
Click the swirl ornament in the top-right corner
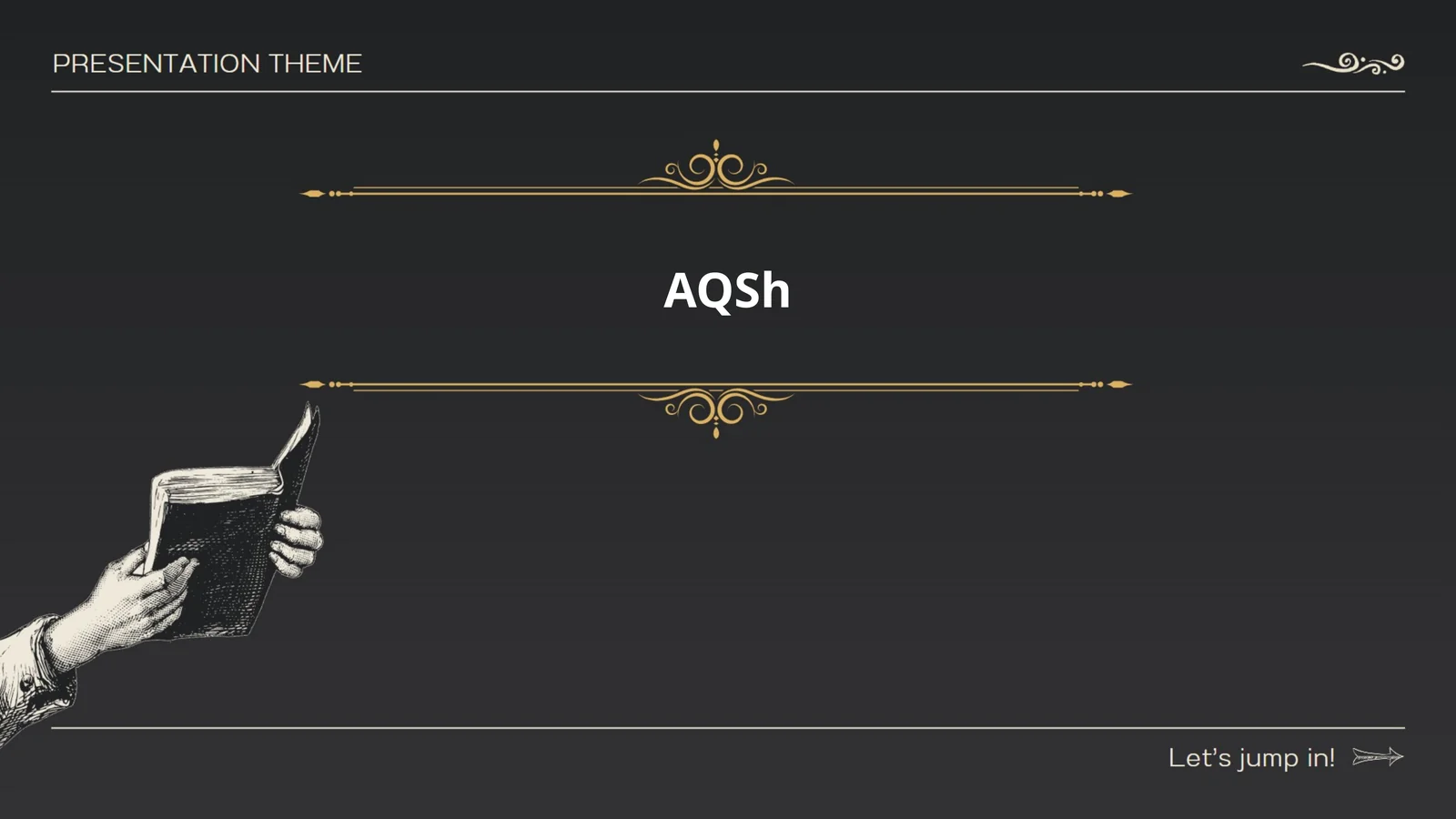pos(1354,64)
